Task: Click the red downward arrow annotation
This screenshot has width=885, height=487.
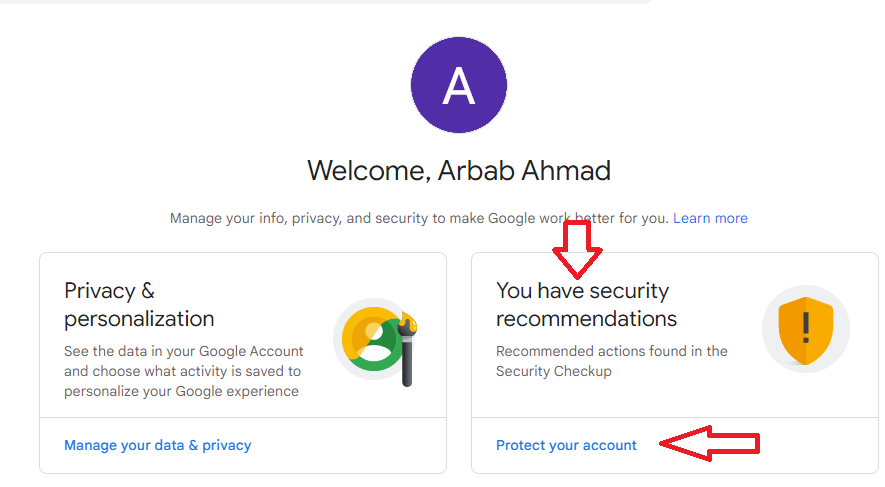Action: click(x=577, y=250)
